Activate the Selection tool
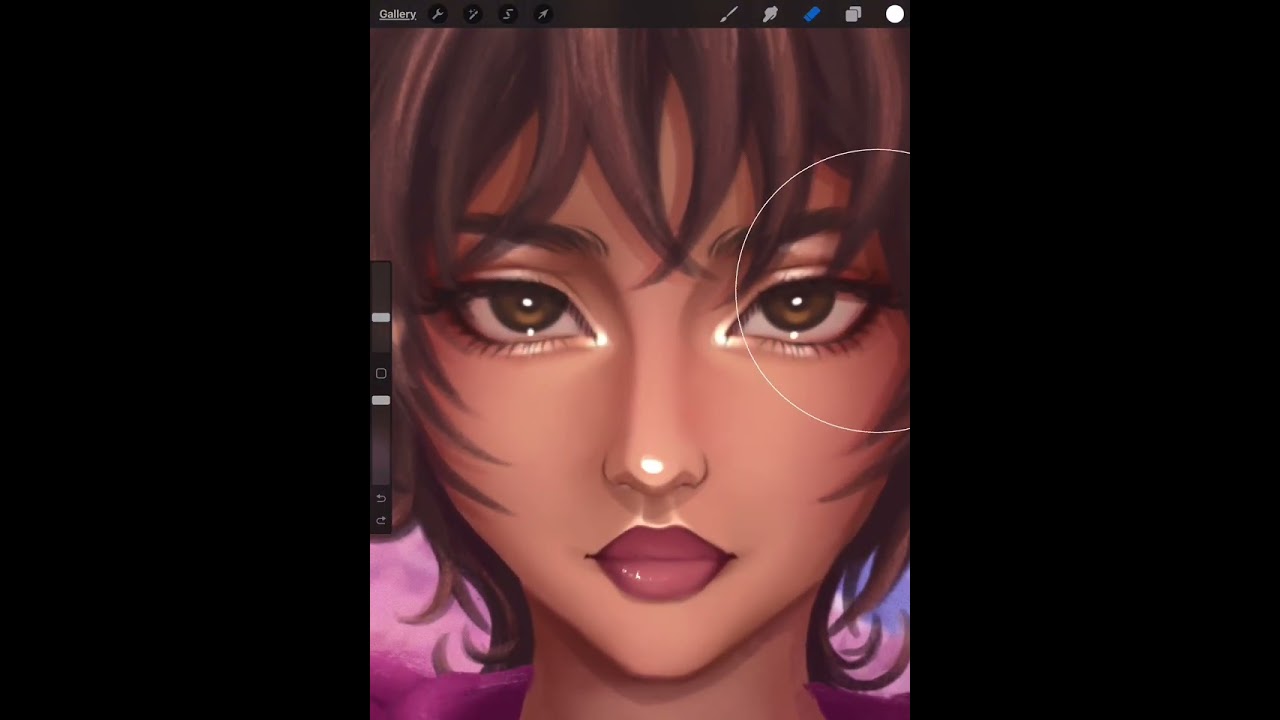This screenshot has width=1280, height=720. [508, 14]
